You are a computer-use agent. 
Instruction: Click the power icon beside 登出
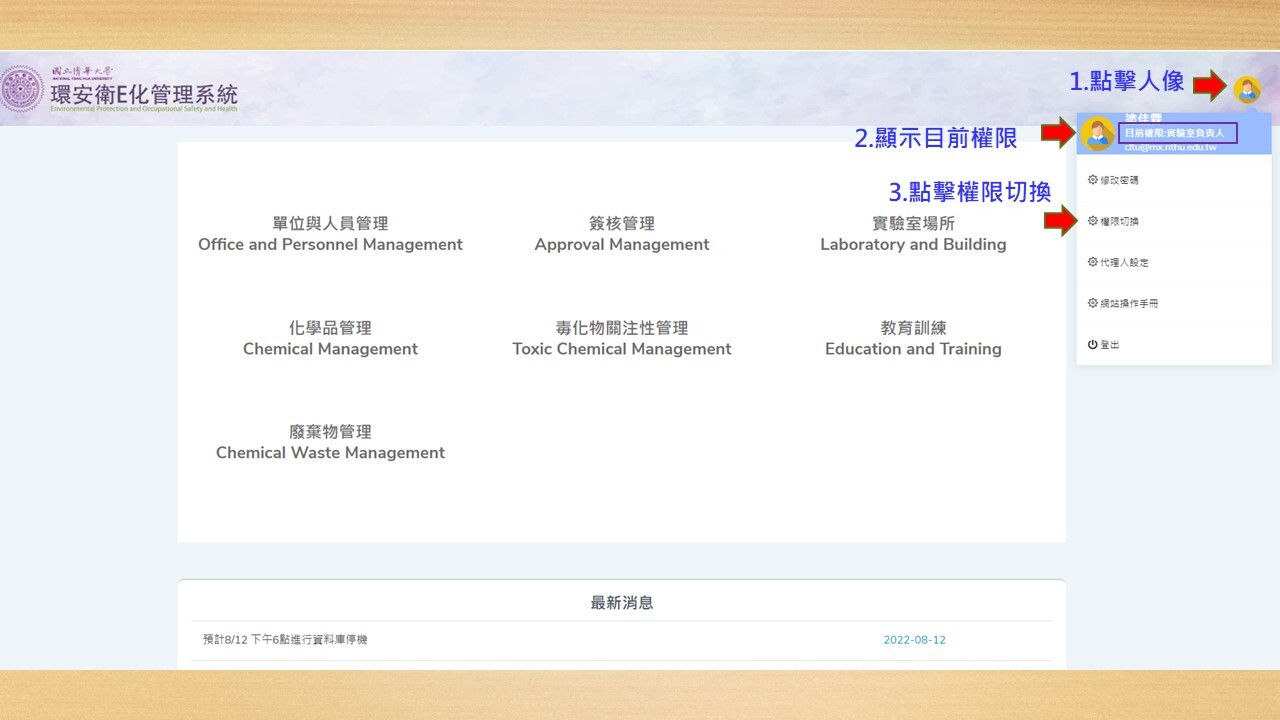point(1092,344)
